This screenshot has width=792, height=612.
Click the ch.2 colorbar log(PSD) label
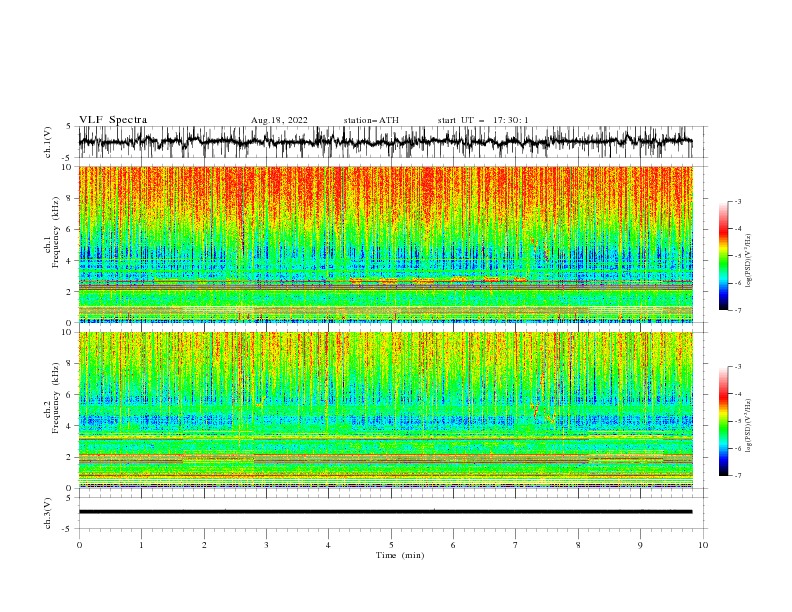(x=749, y=425)
